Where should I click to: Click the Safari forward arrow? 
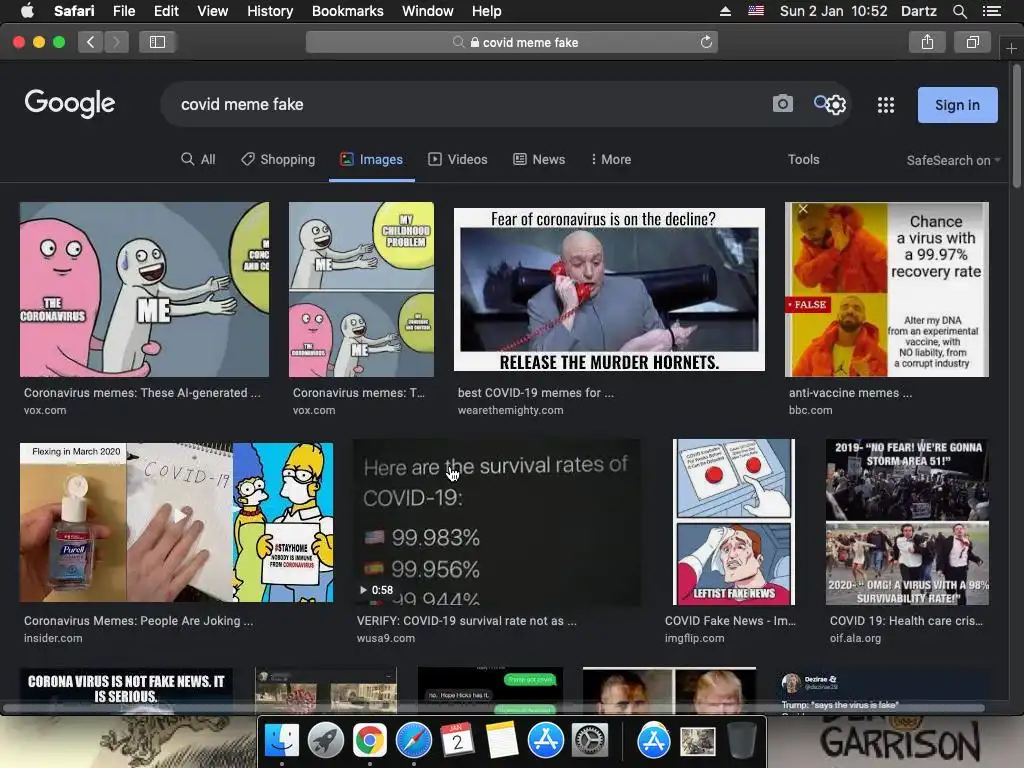click(116, 42)
